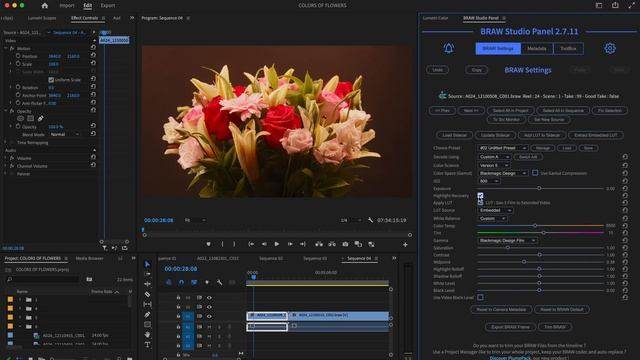This screenshot has width=640, height=360.
Task: Toggle visibility eye of top video track
Action: [209, 298]
